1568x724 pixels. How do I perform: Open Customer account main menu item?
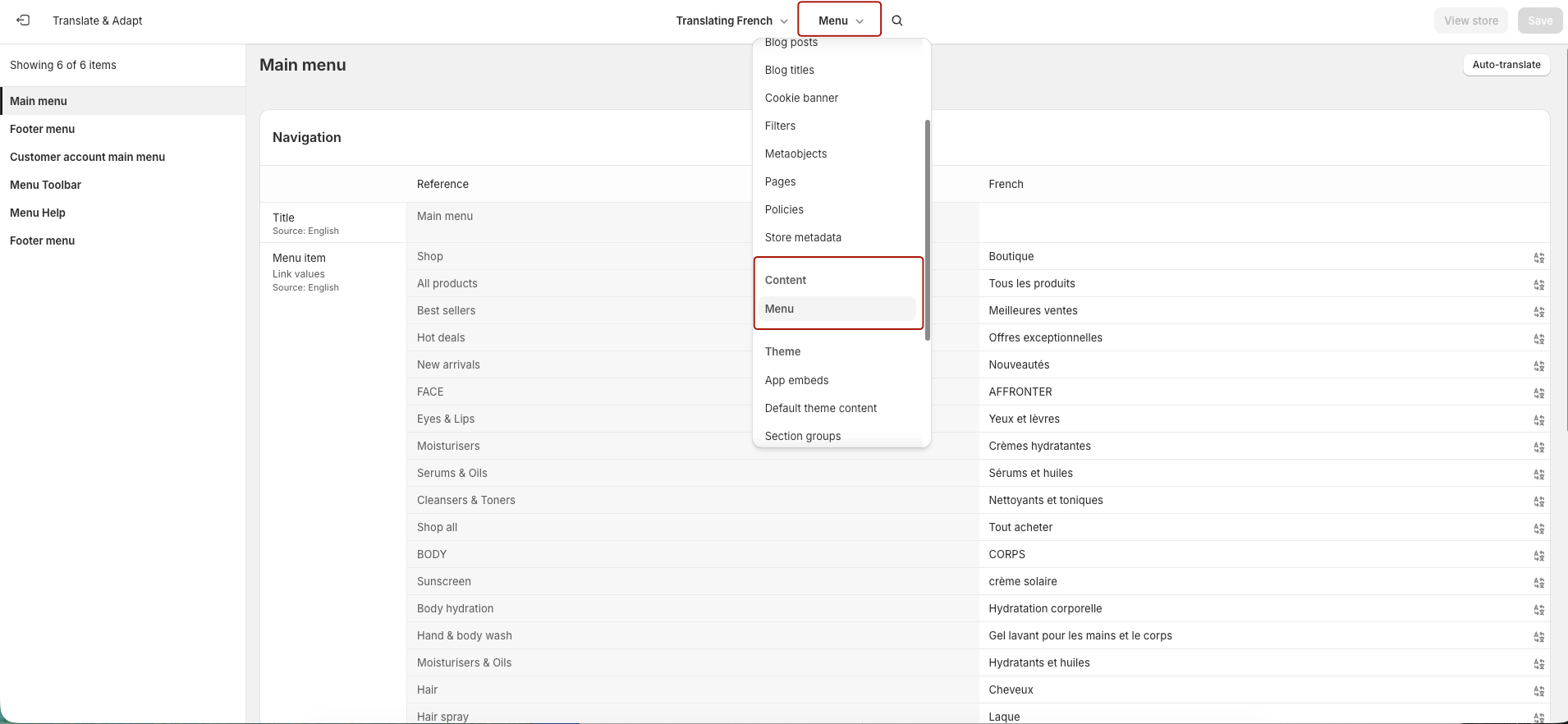click(87, 157)
